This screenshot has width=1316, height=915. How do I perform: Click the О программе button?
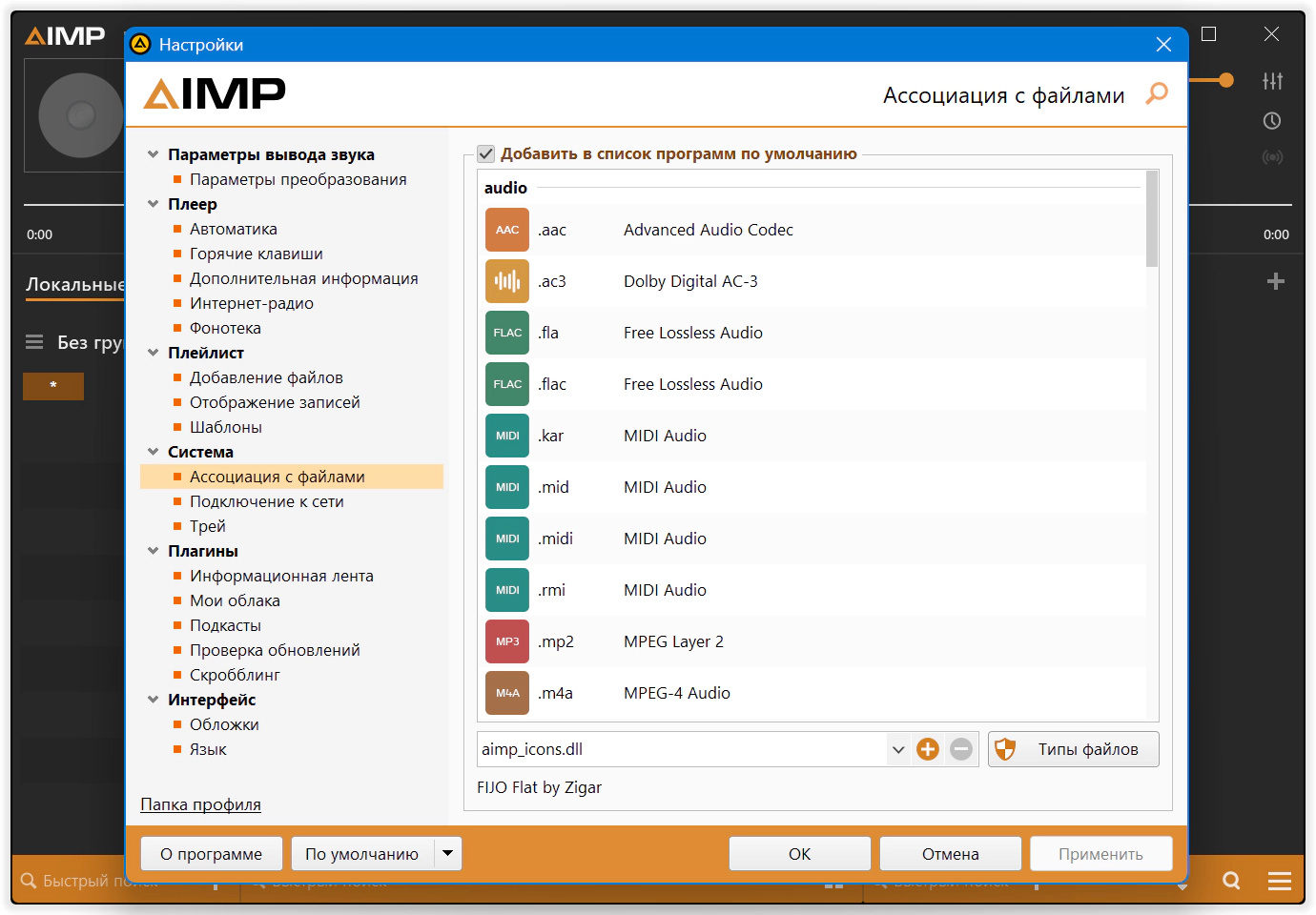pyautogui.click(x=212, y=854)
